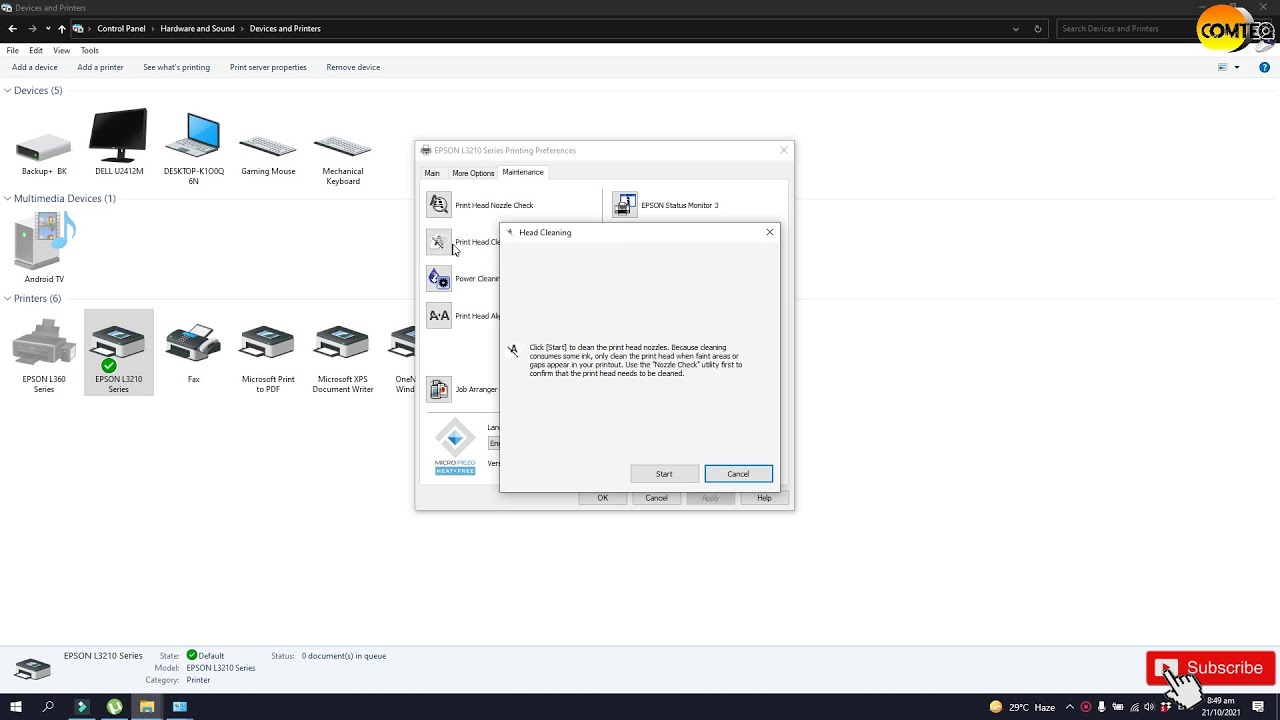This screenshot has width=1280, height=720.
Task: Click OK in Printing Preferences
Action: coord(603,498)
